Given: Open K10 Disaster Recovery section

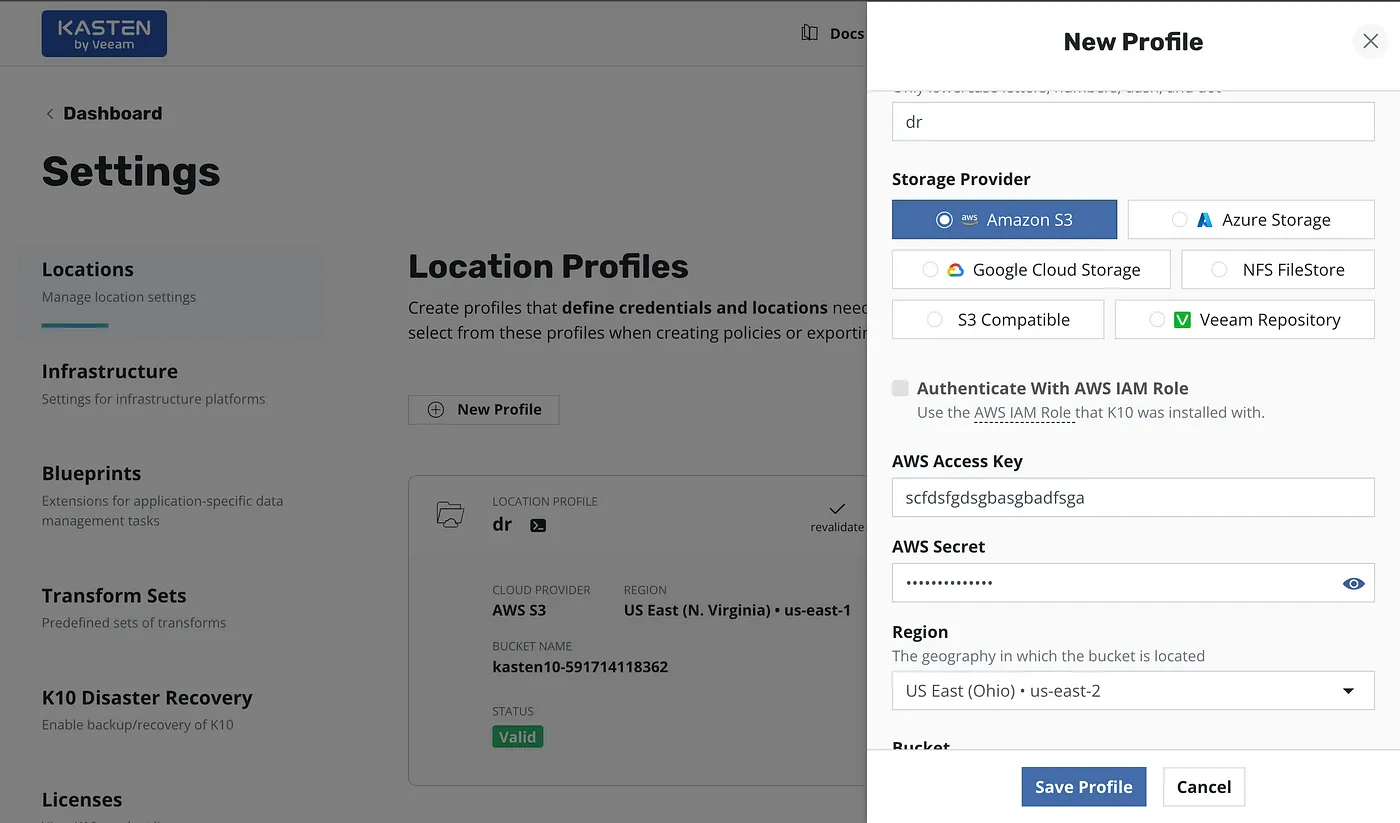Looking at the screenshot, I should pos(147,698).
